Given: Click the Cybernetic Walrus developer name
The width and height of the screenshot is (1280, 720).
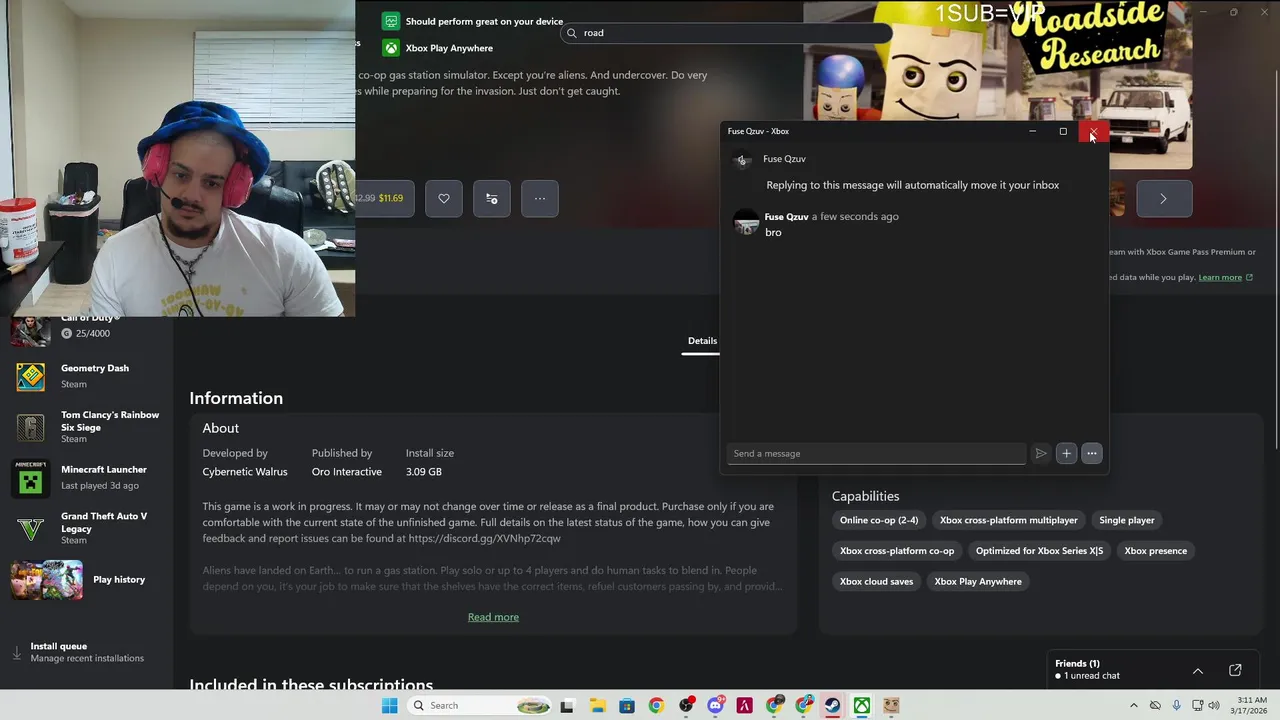Looking at the screenshot, I should (245, 472).
